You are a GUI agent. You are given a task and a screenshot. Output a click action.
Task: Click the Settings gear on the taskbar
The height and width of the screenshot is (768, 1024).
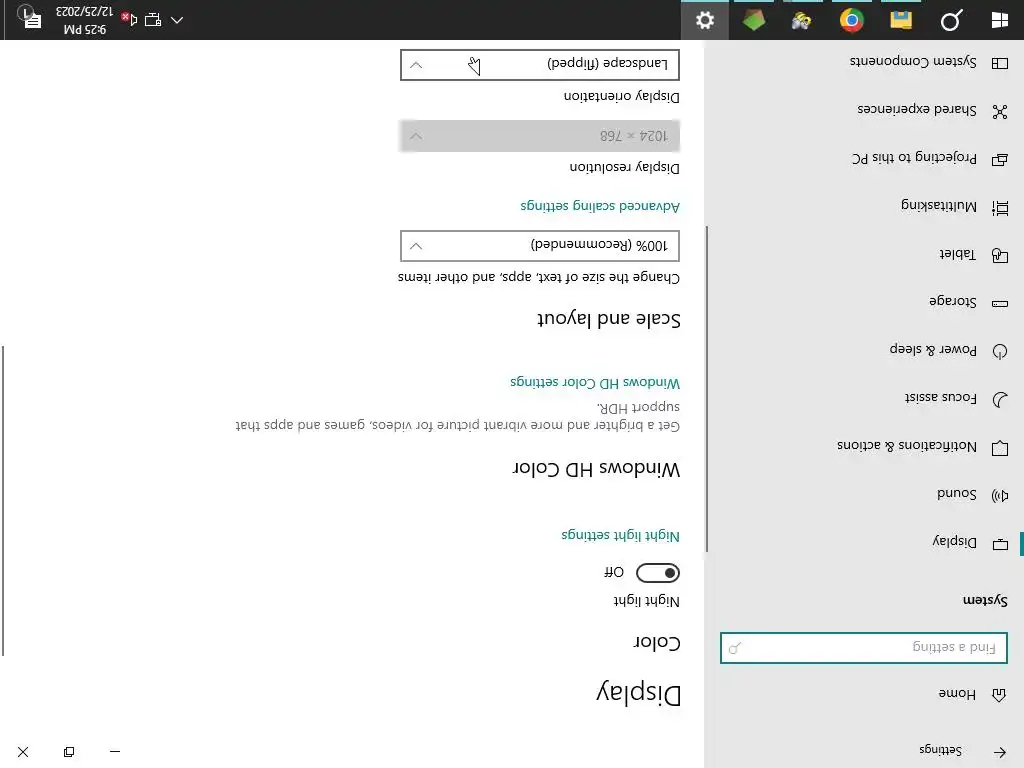pos(705,20)
